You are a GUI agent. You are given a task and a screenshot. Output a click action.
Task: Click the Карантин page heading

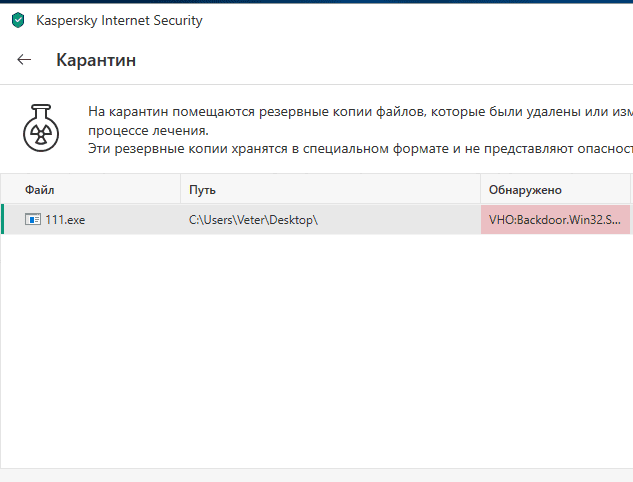[x=96, y=60]
